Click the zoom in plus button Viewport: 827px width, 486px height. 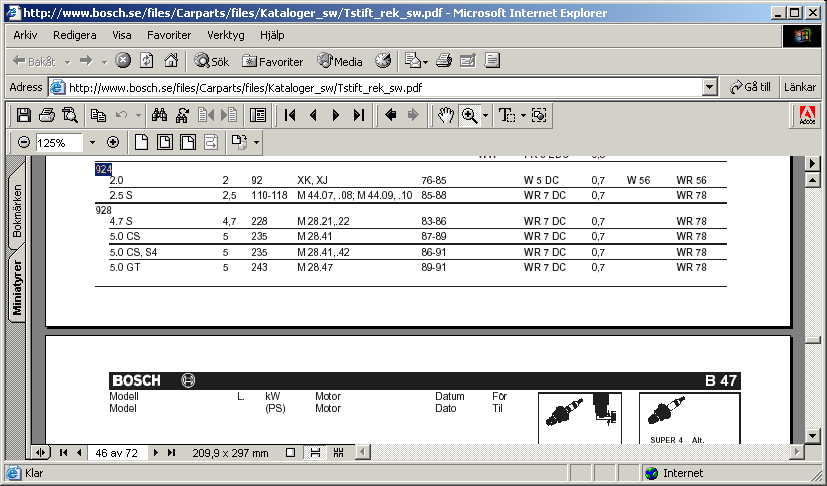[112, 142]
